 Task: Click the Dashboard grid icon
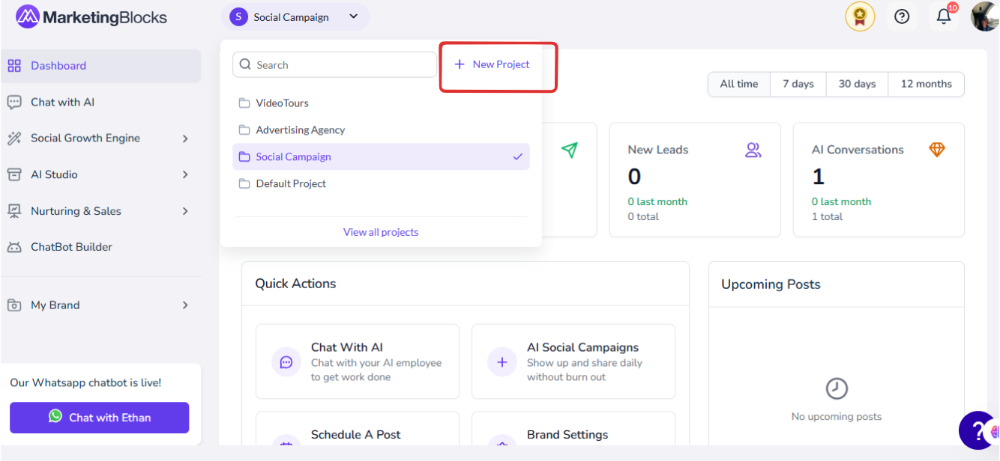[x=14, y=66]
